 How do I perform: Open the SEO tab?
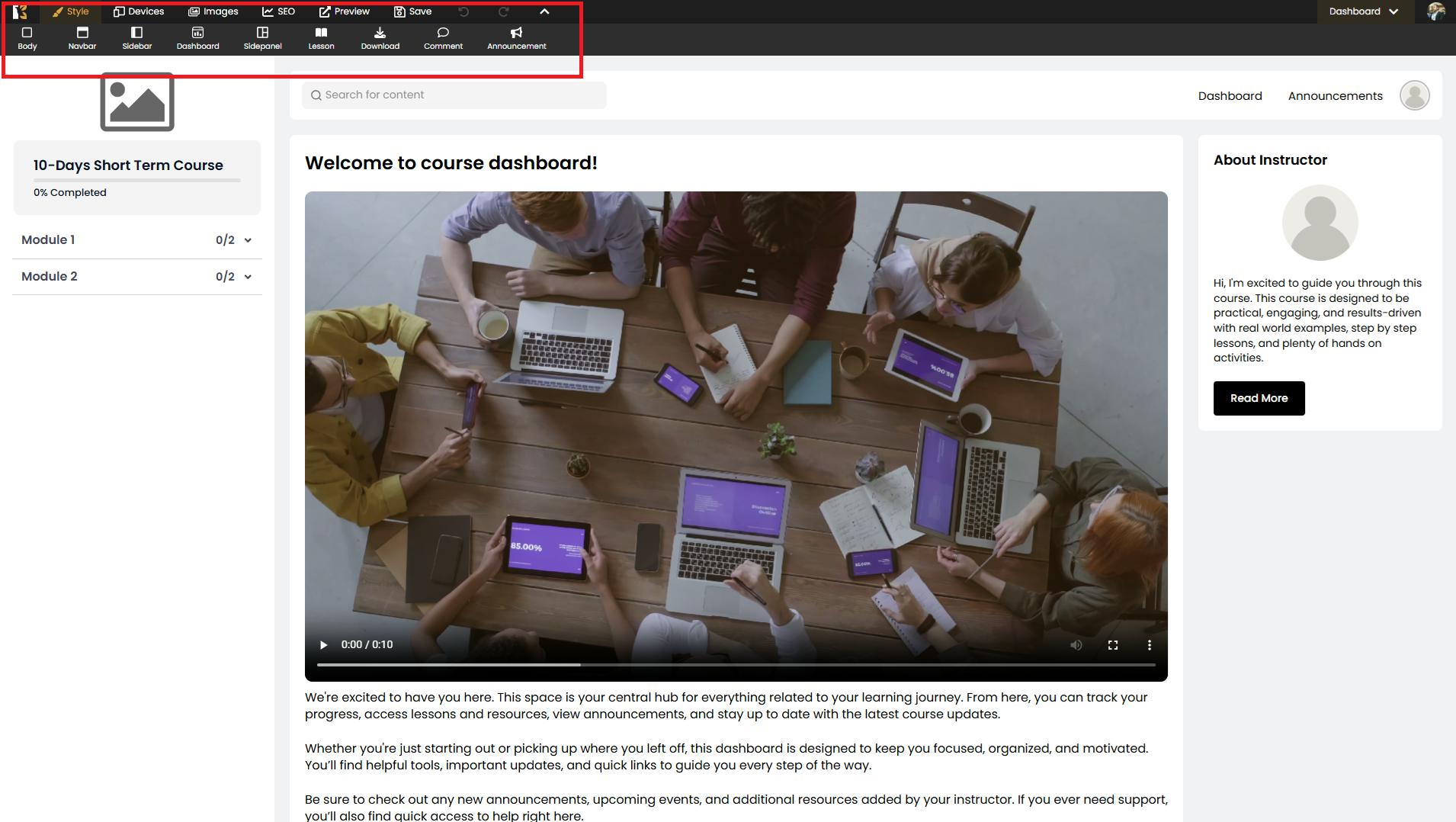pyautogui.click(x=278, y=11)
